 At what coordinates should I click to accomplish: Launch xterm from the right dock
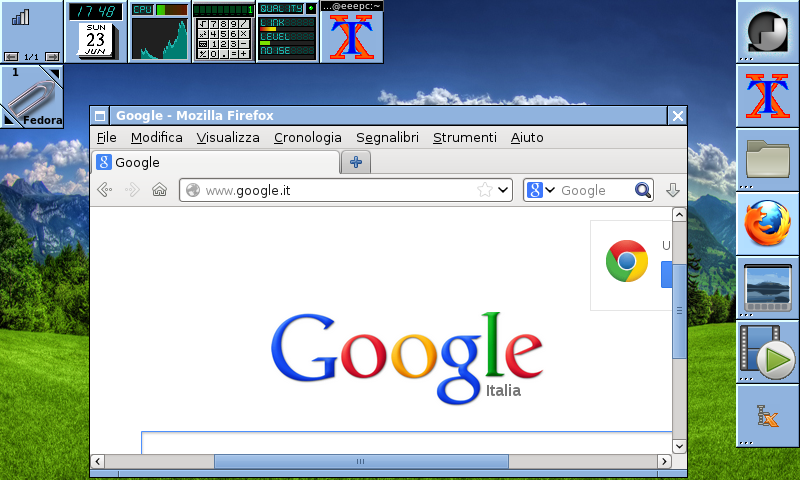(x=767, y=96)
